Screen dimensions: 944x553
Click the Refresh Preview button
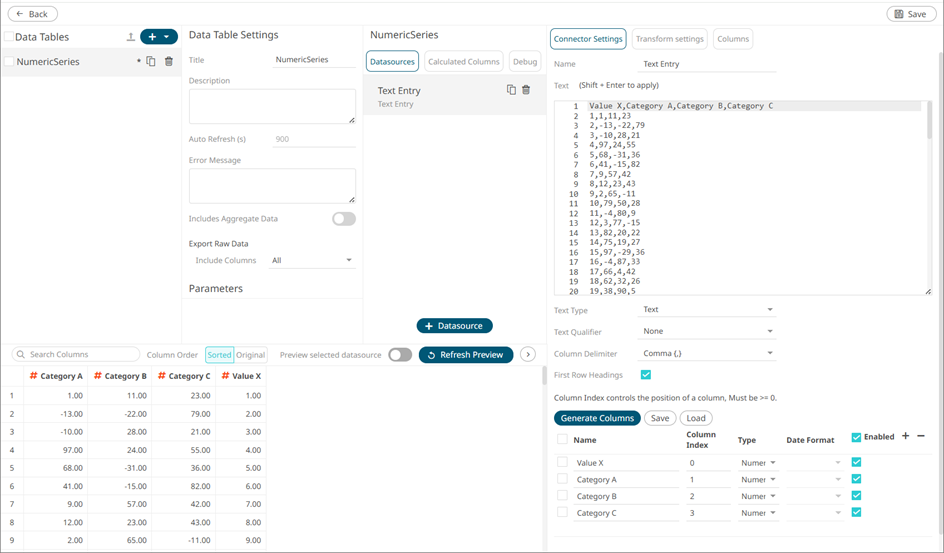(466, 355)
